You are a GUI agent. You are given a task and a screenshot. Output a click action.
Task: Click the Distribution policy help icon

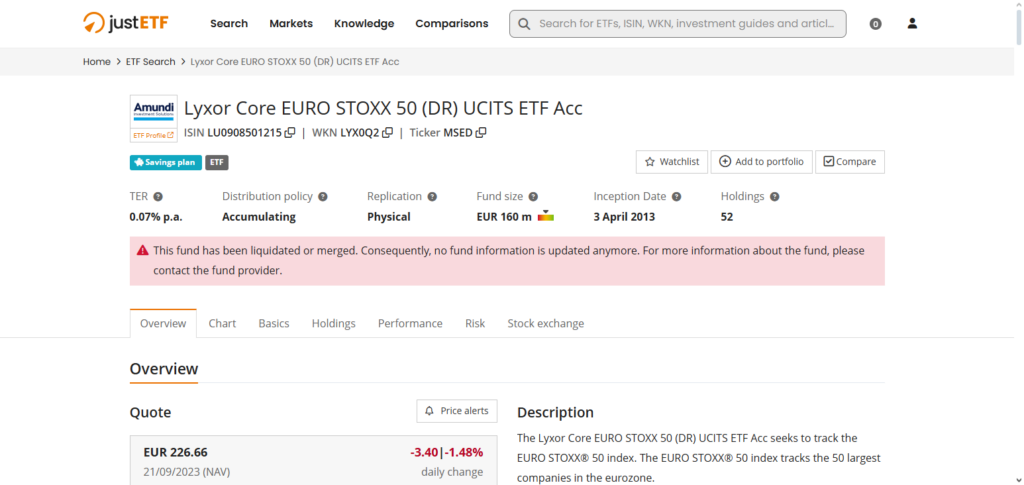[323, 196]
